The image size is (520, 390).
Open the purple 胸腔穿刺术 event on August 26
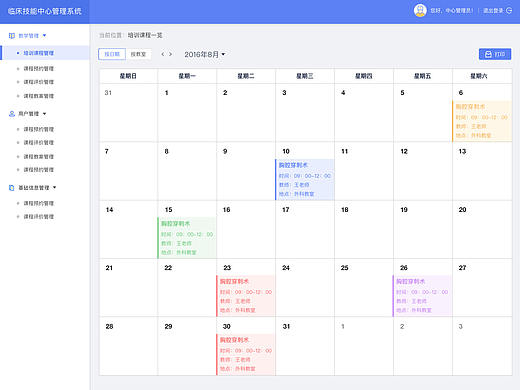tap(422, 296)
